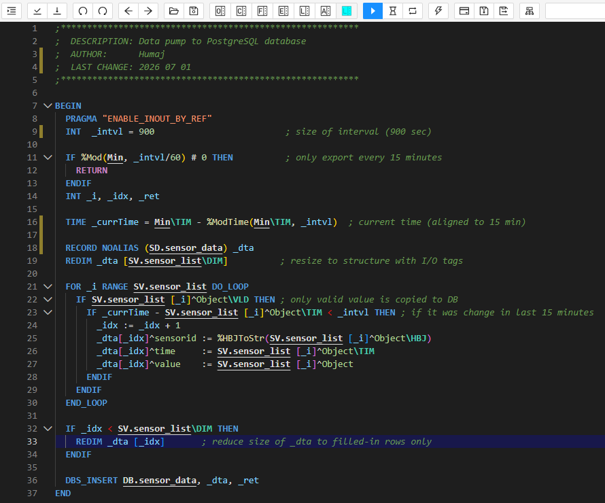
Task: Click ENDIF on line 34
Action: pyautogui.click(x=78, y=454)
